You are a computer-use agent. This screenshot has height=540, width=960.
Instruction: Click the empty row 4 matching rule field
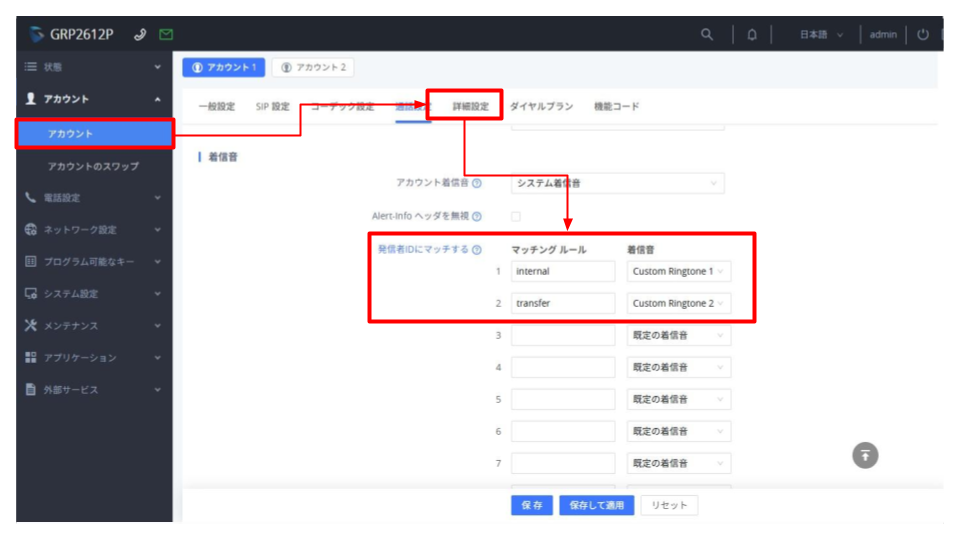point(563,367)
